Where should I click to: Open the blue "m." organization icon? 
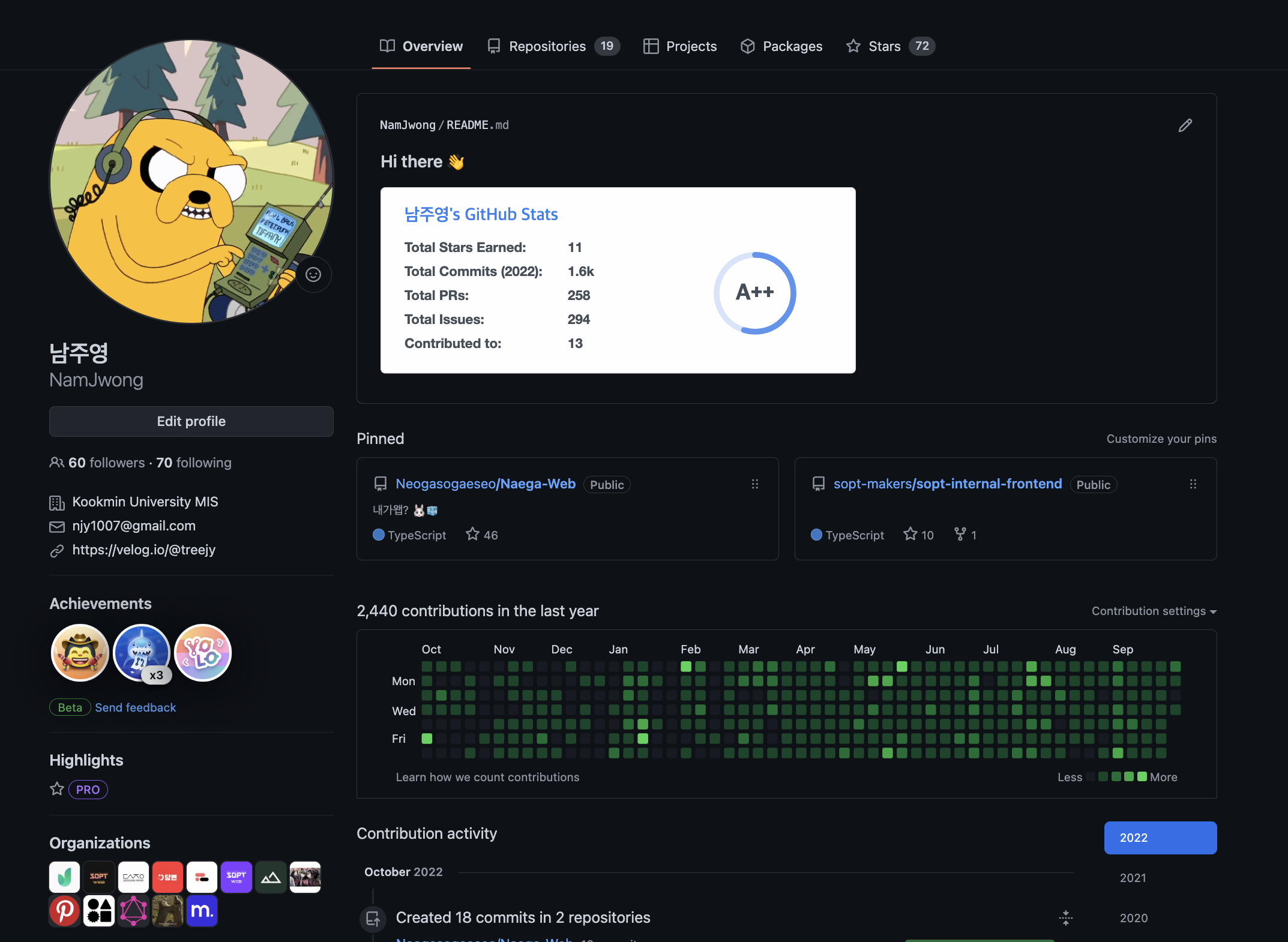(202, 911)
